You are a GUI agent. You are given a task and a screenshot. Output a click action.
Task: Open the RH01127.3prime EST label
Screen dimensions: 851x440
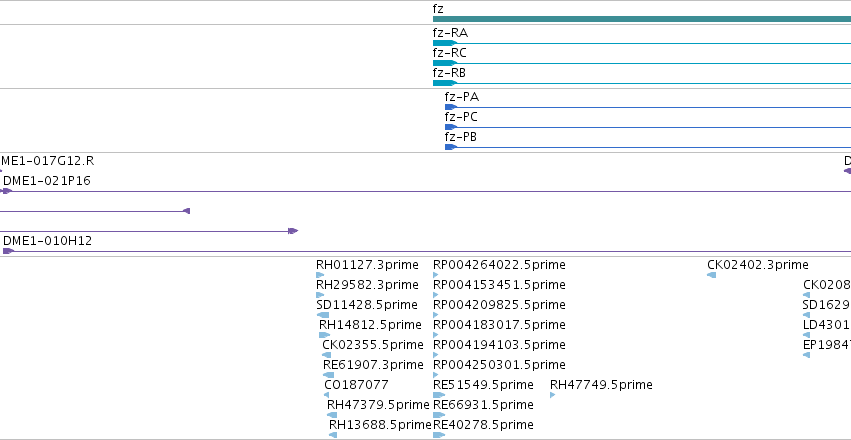[x=367, y=265]
